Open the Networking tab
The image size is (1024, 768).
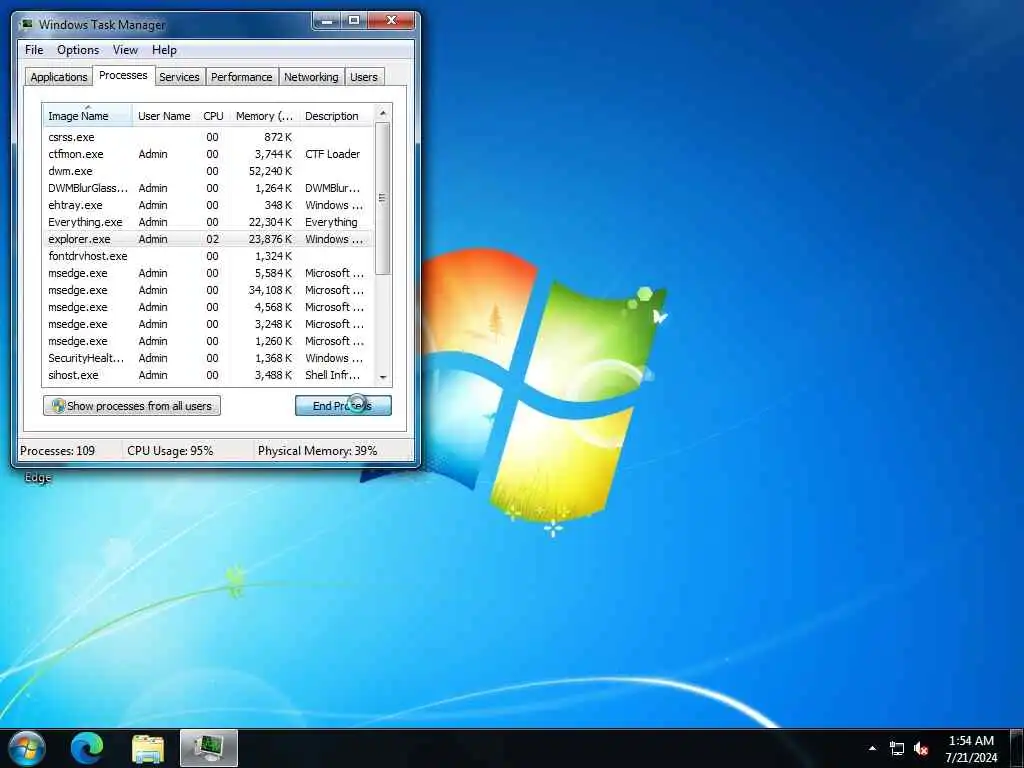(312, 77)
